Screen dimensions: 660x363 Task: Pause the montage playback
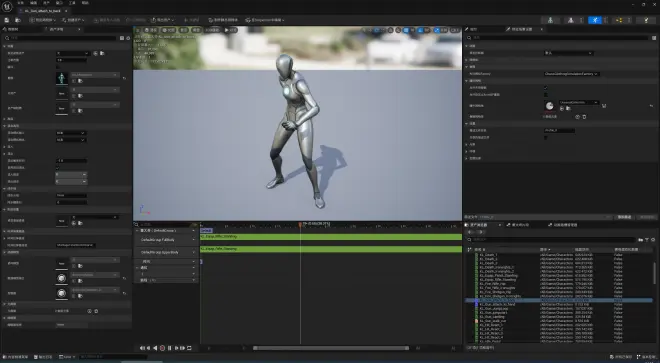(170, 348)
